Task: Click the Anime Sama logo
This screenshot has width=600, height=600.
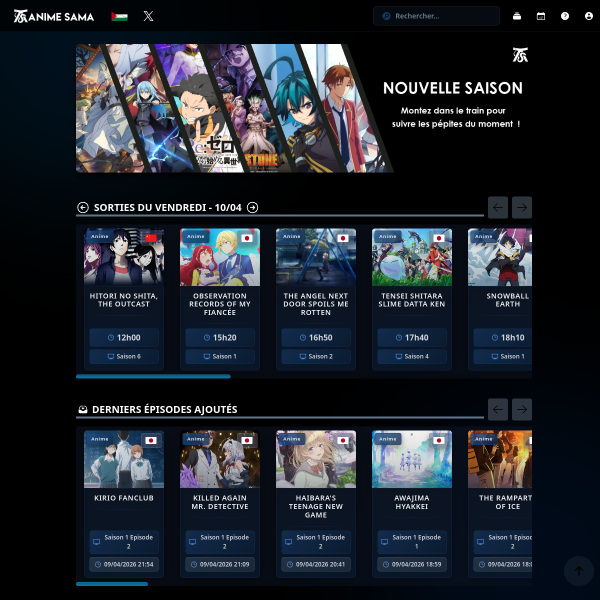Action: [x=53, y=16]
